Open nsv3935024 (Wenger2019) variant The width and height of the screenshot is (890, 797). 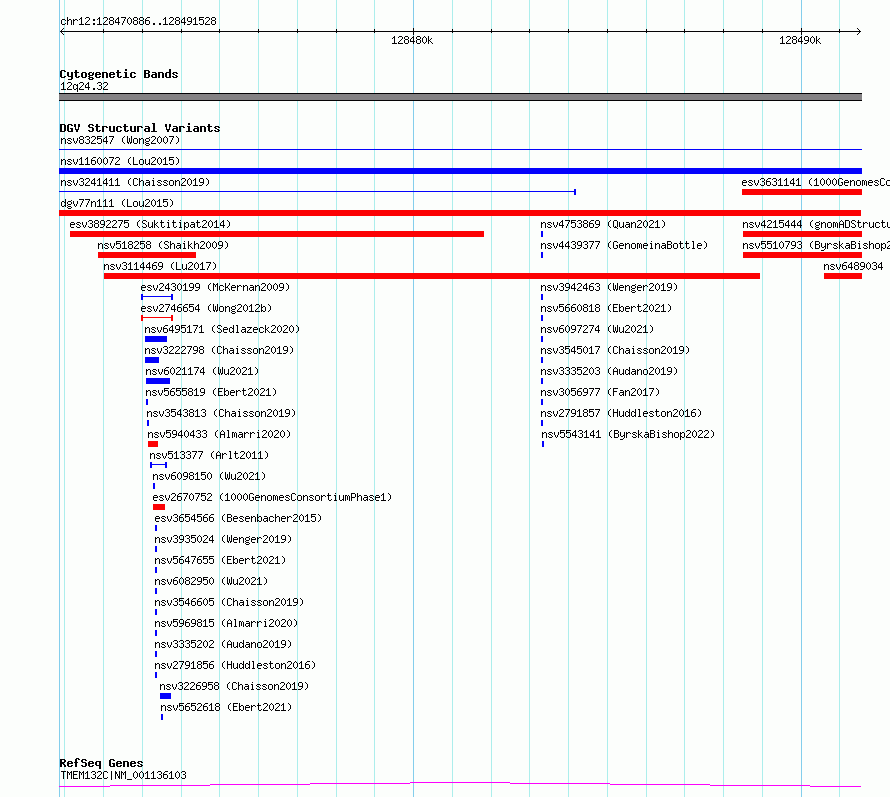pyautogui.click(x=223, y=539)
